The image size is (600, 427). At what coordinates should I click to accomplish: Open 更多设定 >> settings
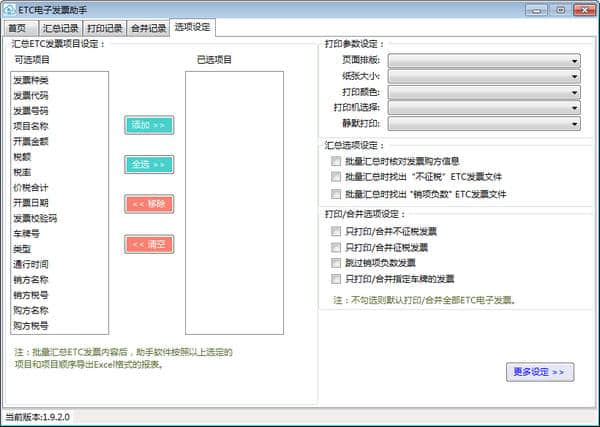tap(540, 372)
